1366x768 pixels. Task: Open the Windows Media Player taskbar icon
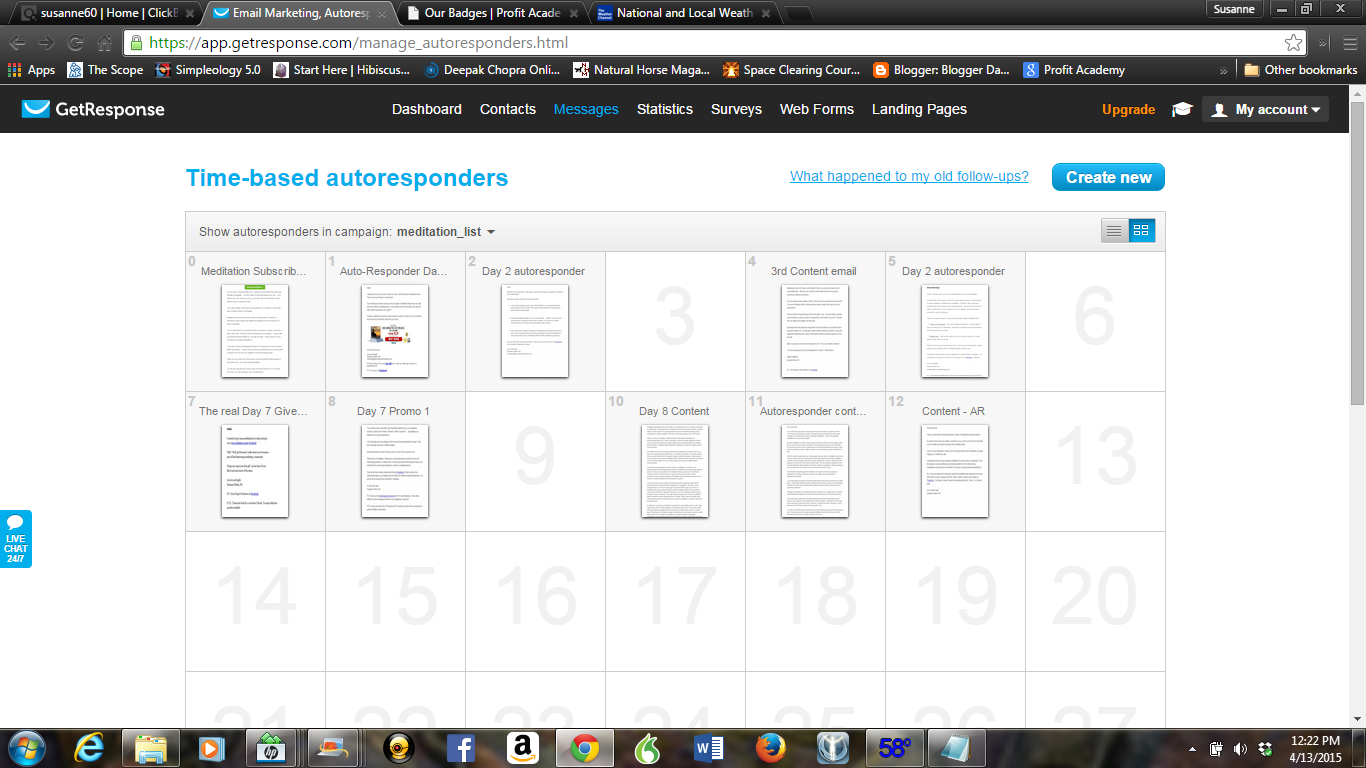[211, 747]
